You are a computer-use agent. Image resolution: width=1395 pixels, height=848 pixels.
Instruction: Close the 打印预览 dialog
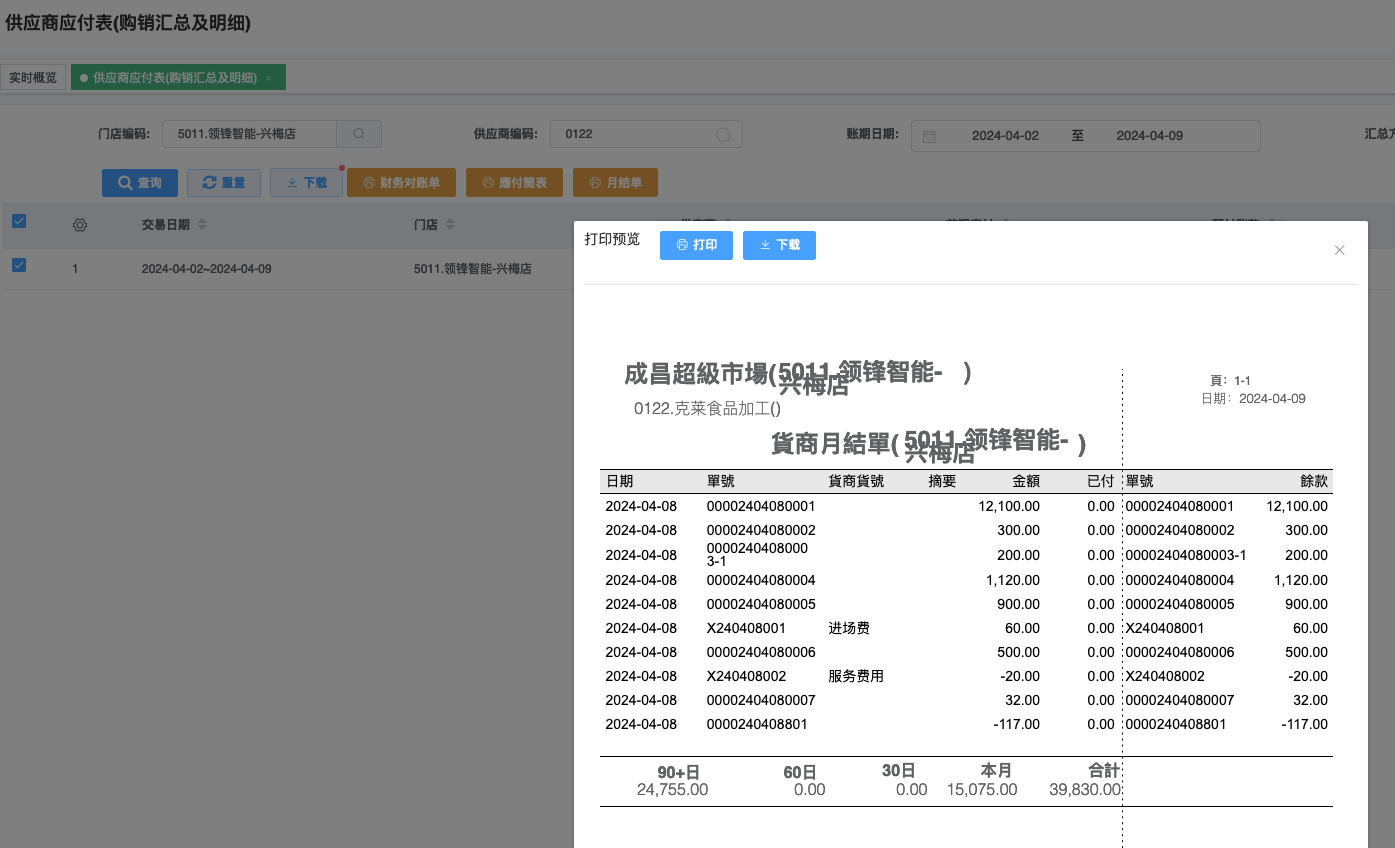pyautogui.click(x=1339, y=250)
